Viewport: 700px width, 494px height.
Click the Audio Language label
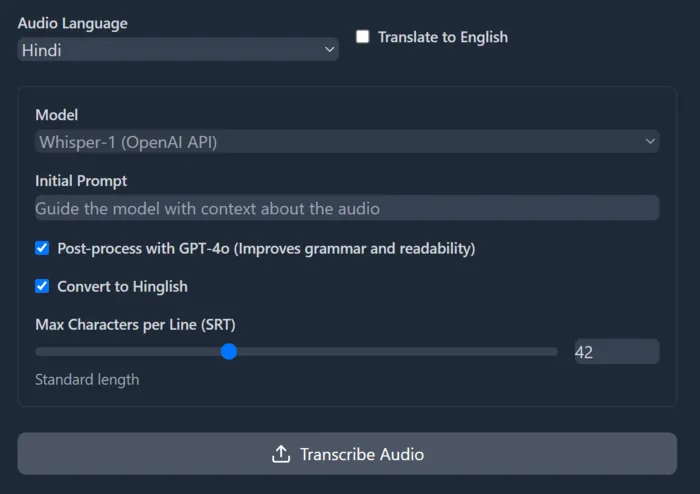(72, 23)
